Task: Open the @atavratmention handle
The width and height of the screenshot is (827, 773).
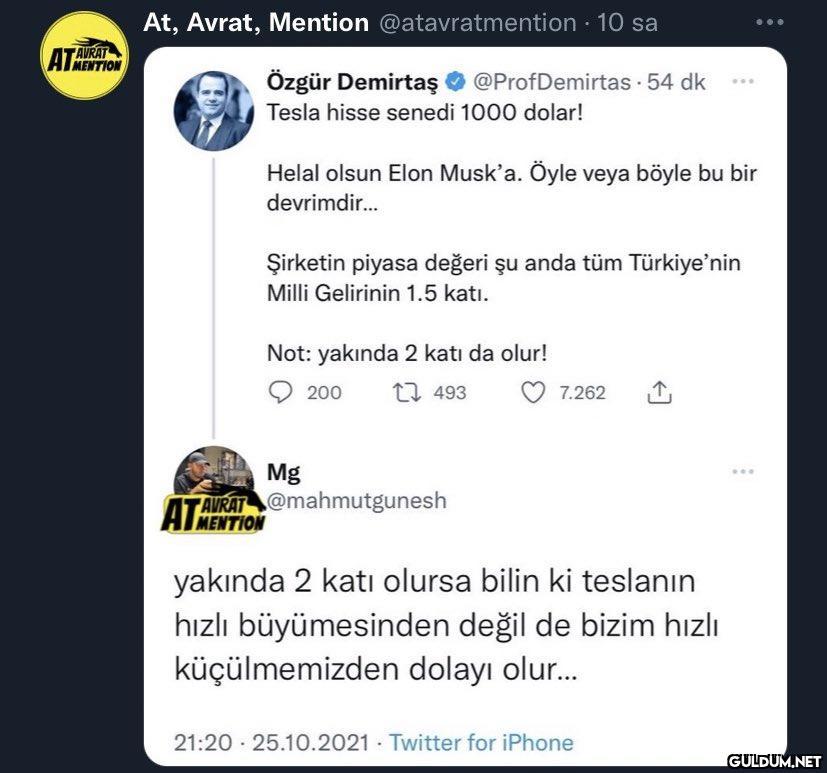Action: click(x=478, y=22)
